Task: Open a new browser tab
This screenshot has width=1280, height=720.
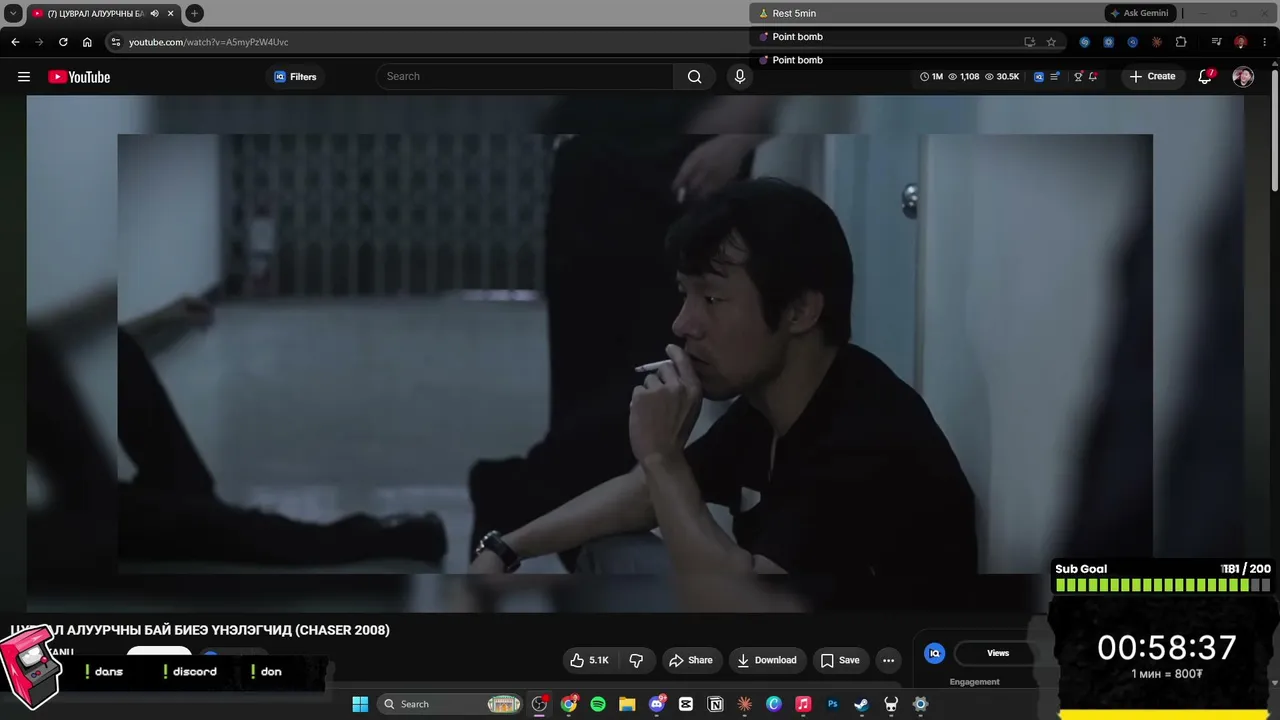Action: point(194,13)
